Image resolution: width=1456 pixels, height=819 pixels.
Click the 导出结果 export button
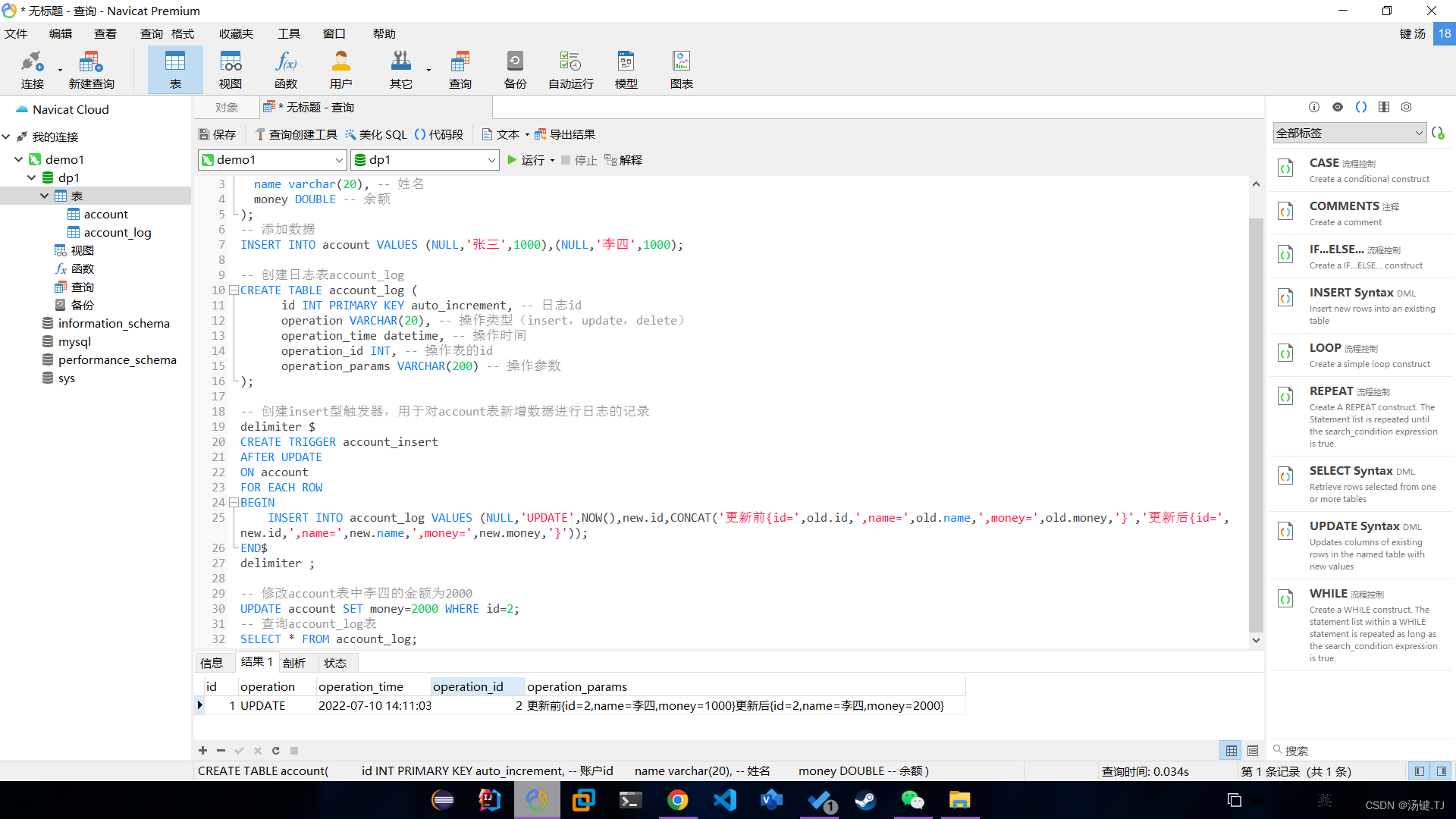(x=565, y=134)
